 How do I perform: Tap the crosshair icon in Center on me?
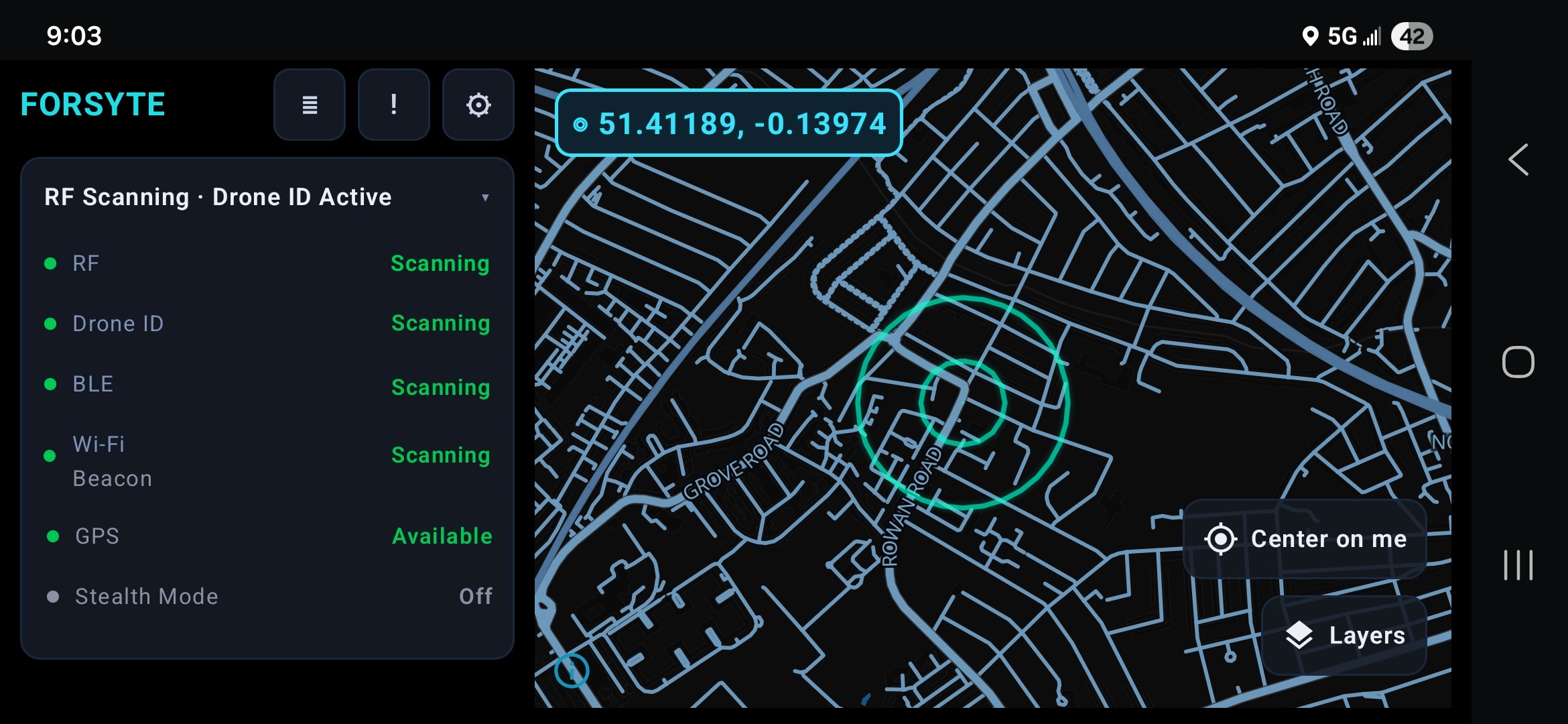[x=1220, y=539]
